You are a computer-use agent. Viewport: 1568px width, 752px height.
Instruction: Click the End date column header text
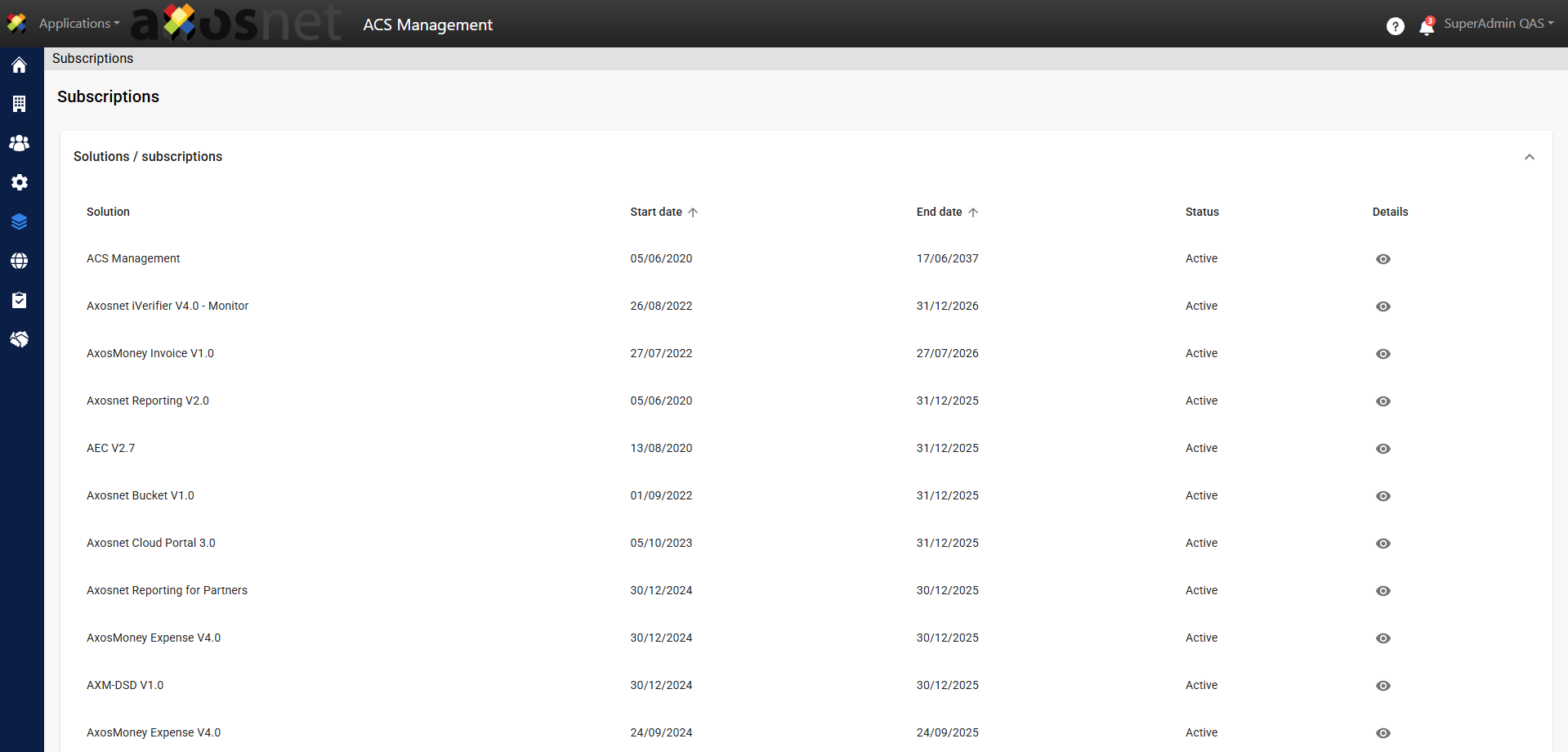(x=939, y=212)
